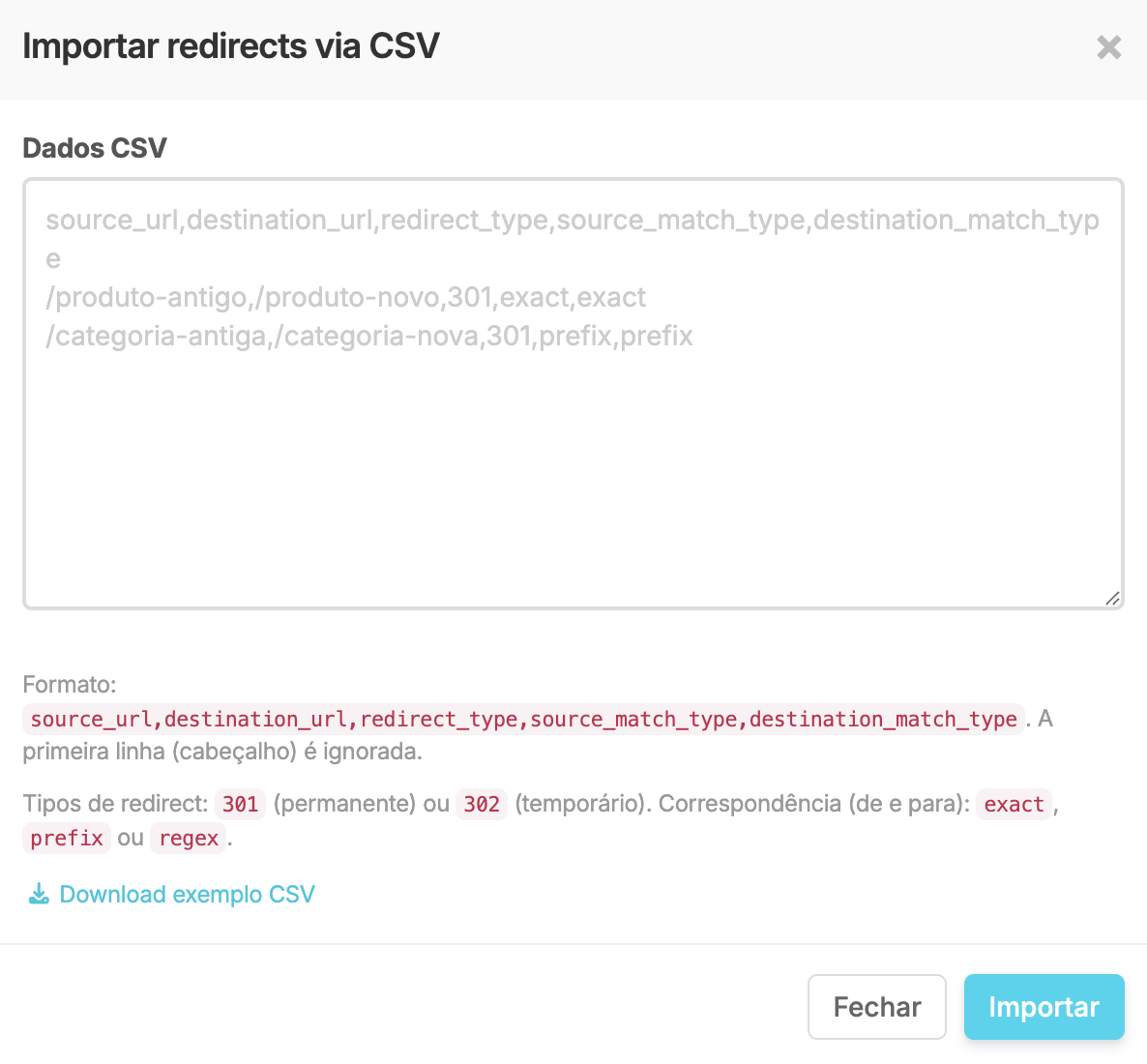This screenshot has width=1147, height=1064.
Task: Click the download icon beside exemplo CSV
Action: pos(39,894)
